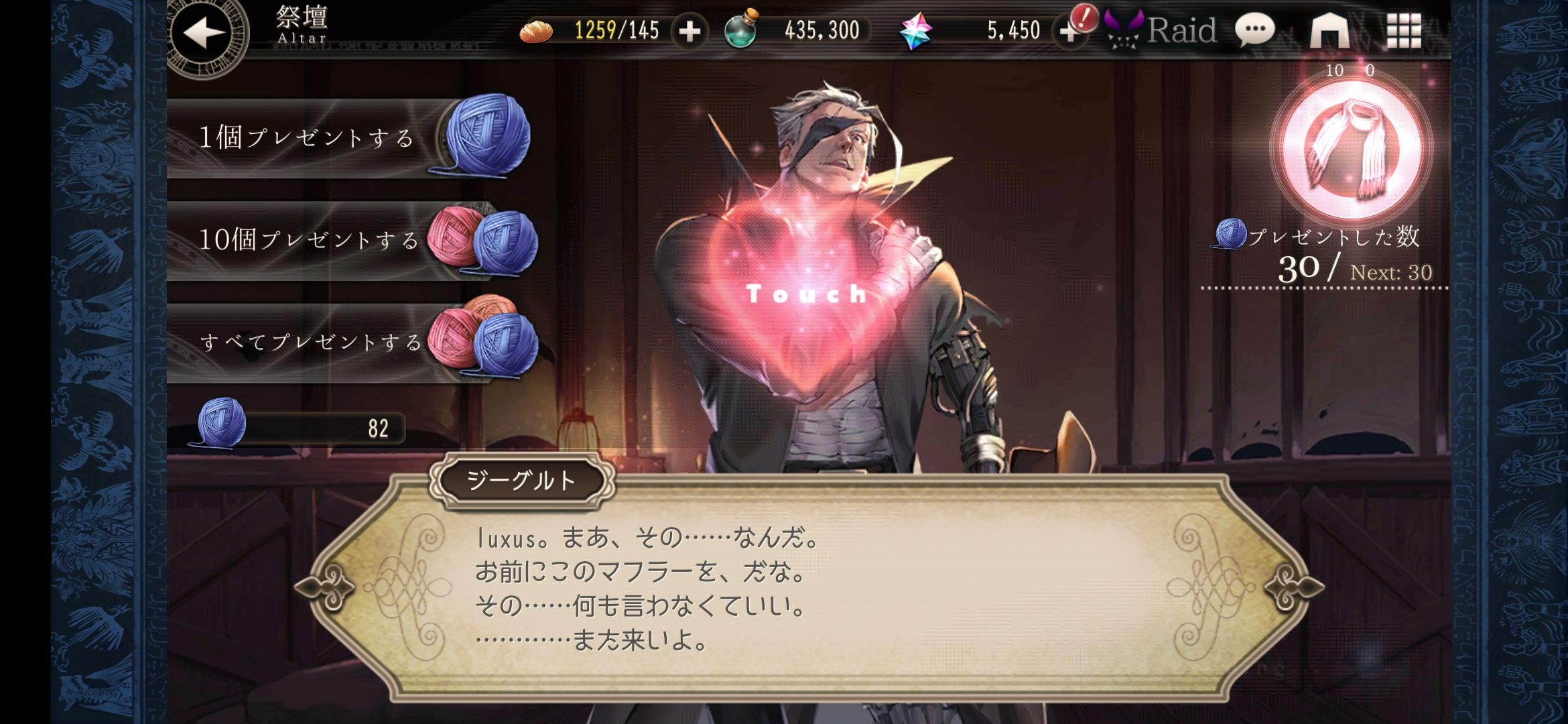Viewport: 1568px width, 724px height.
Task: Click 10個プレゼントする button
Action: click(x=352, y=241)
